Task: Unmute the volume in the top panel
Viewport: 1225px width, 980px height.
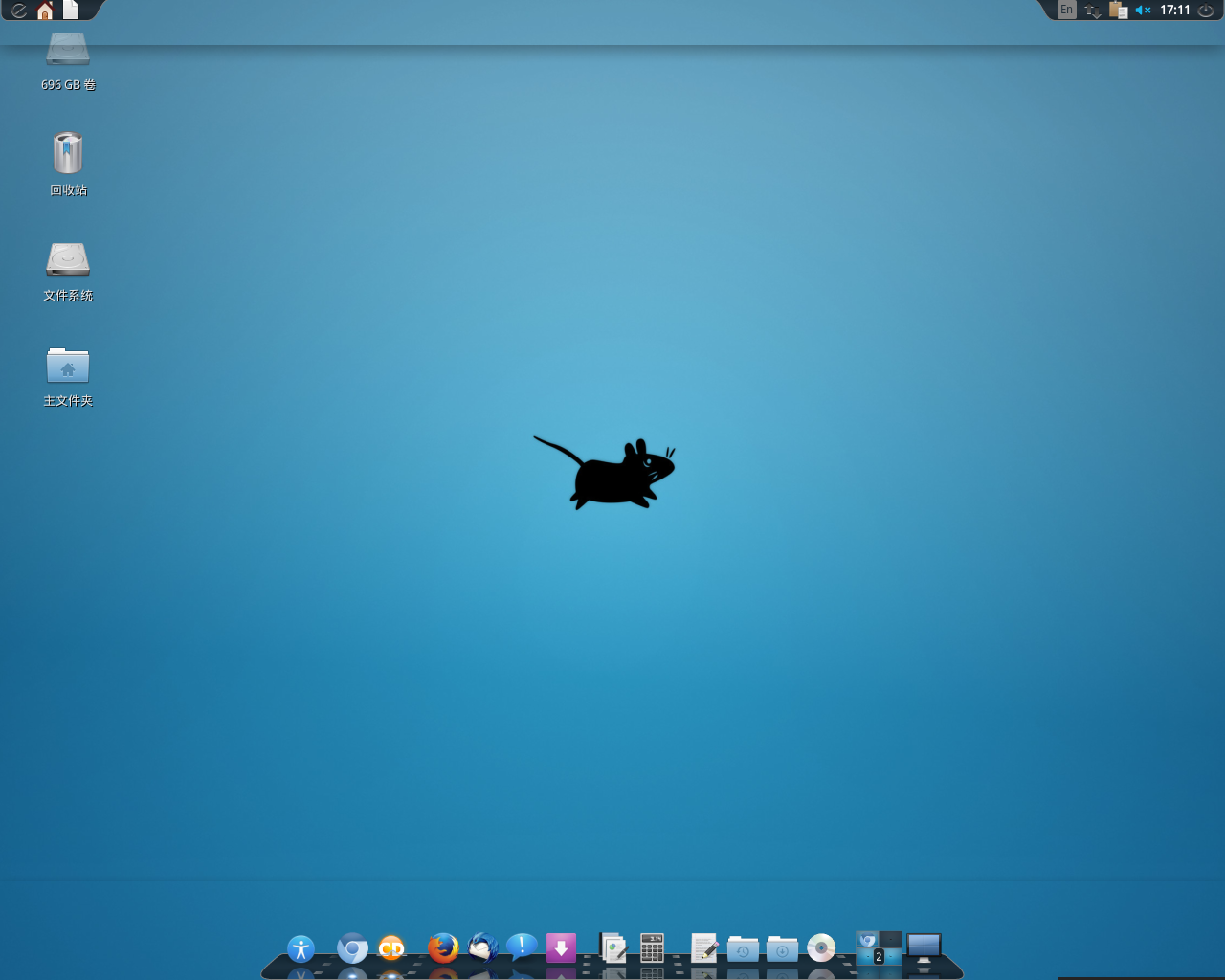Action: point(1143,11)
